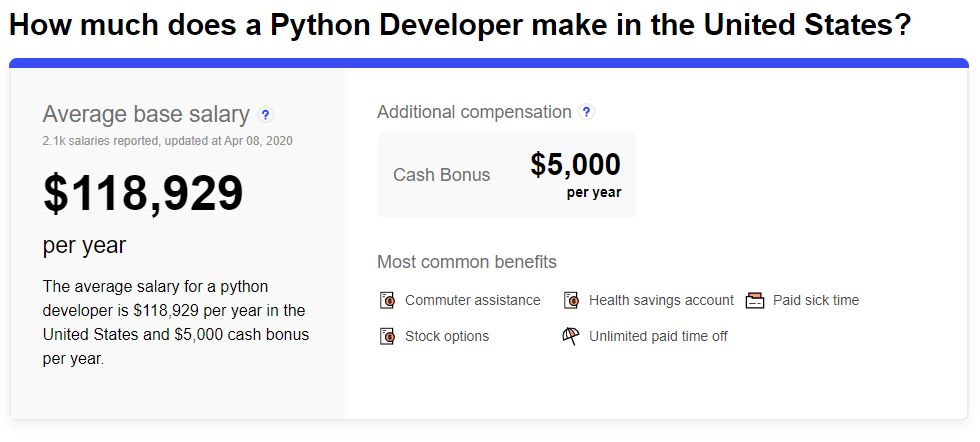Click the Python Developer salary page heading
Image resolution: width=980 pixels, height=442 pixels.
pos(459,25)
